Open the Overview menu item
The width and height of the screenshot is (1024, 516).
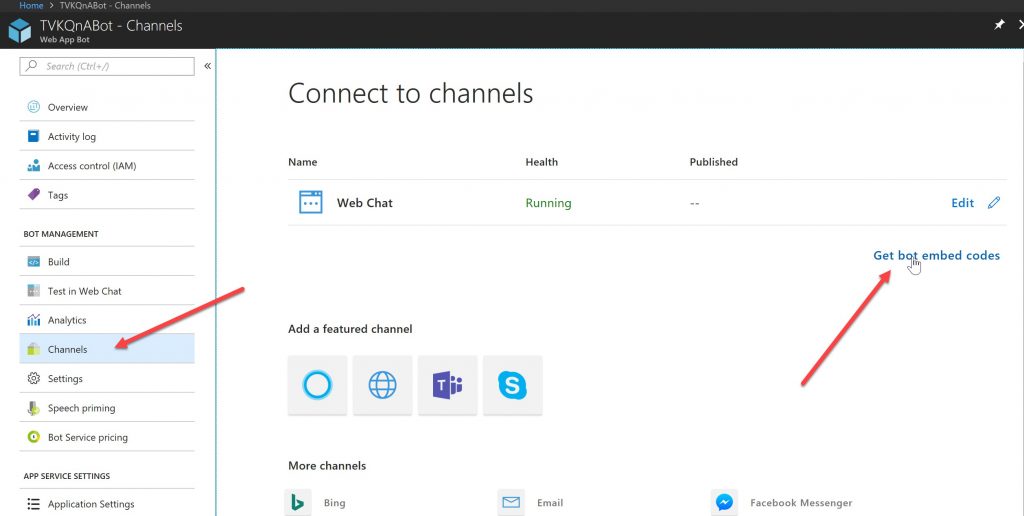tap(67, 107)
